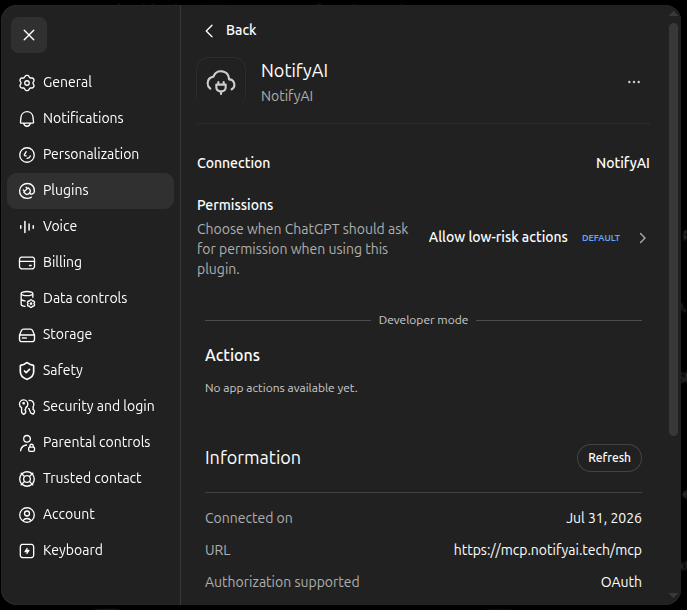This screenshot has height=610, width=687.
Task: Open the Keyboard tab
Action: pos(90,551)
